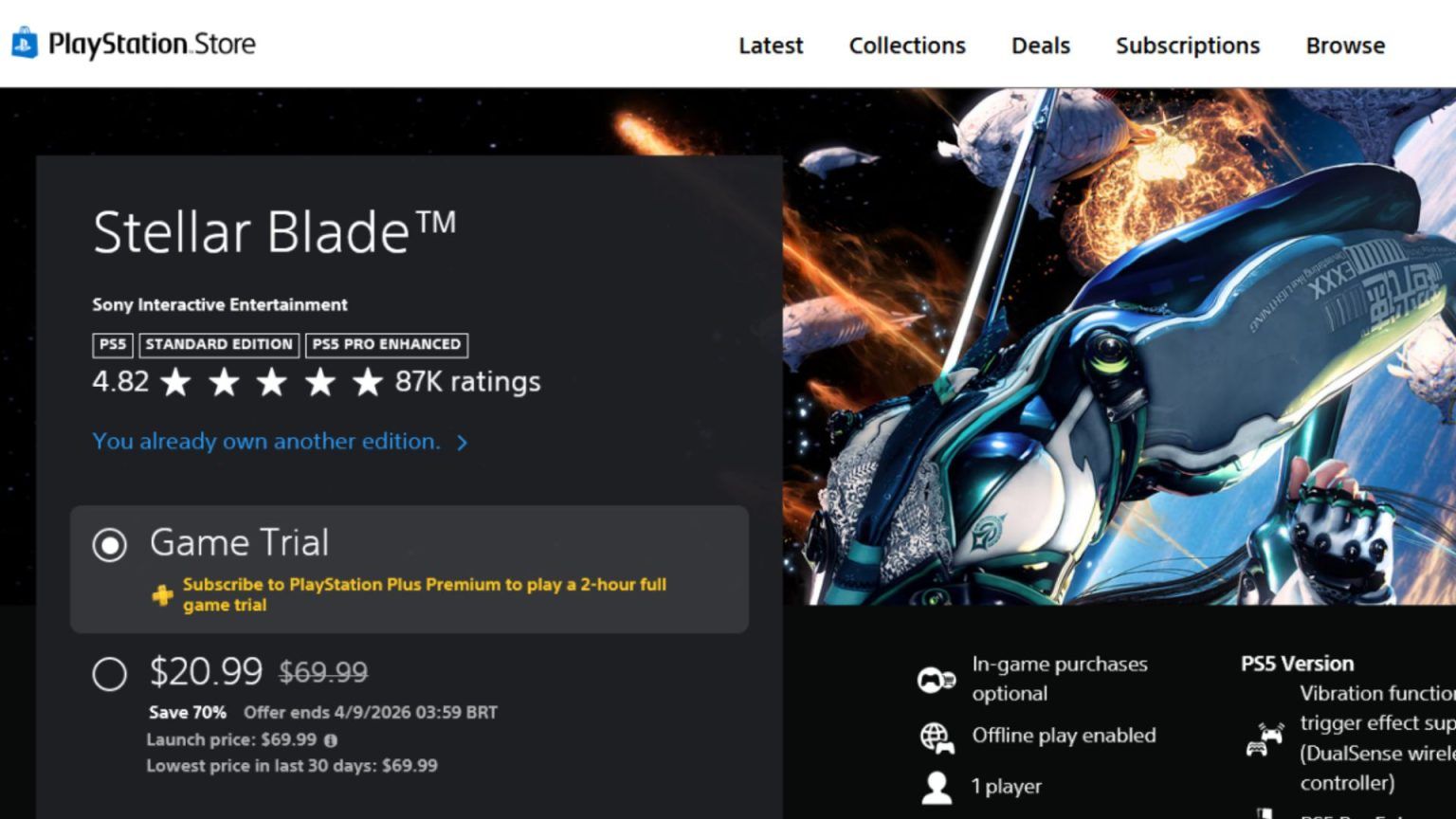Go to the Deals section
1456x819 pixels.
point(1040,45)
